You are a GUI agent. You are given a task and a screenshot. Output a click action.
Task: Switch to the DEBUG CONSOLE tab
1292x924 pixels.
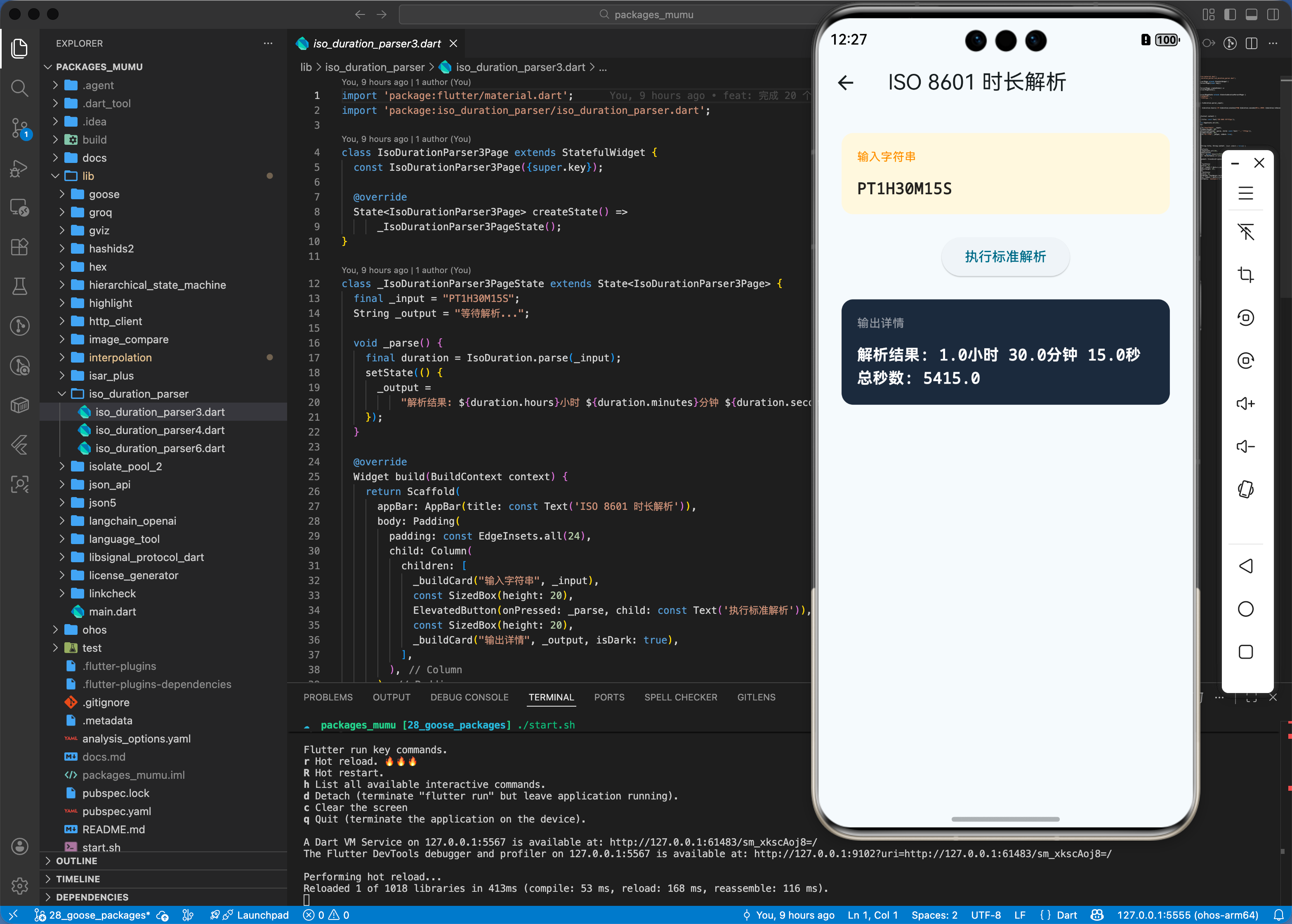(x=469, y=697)
